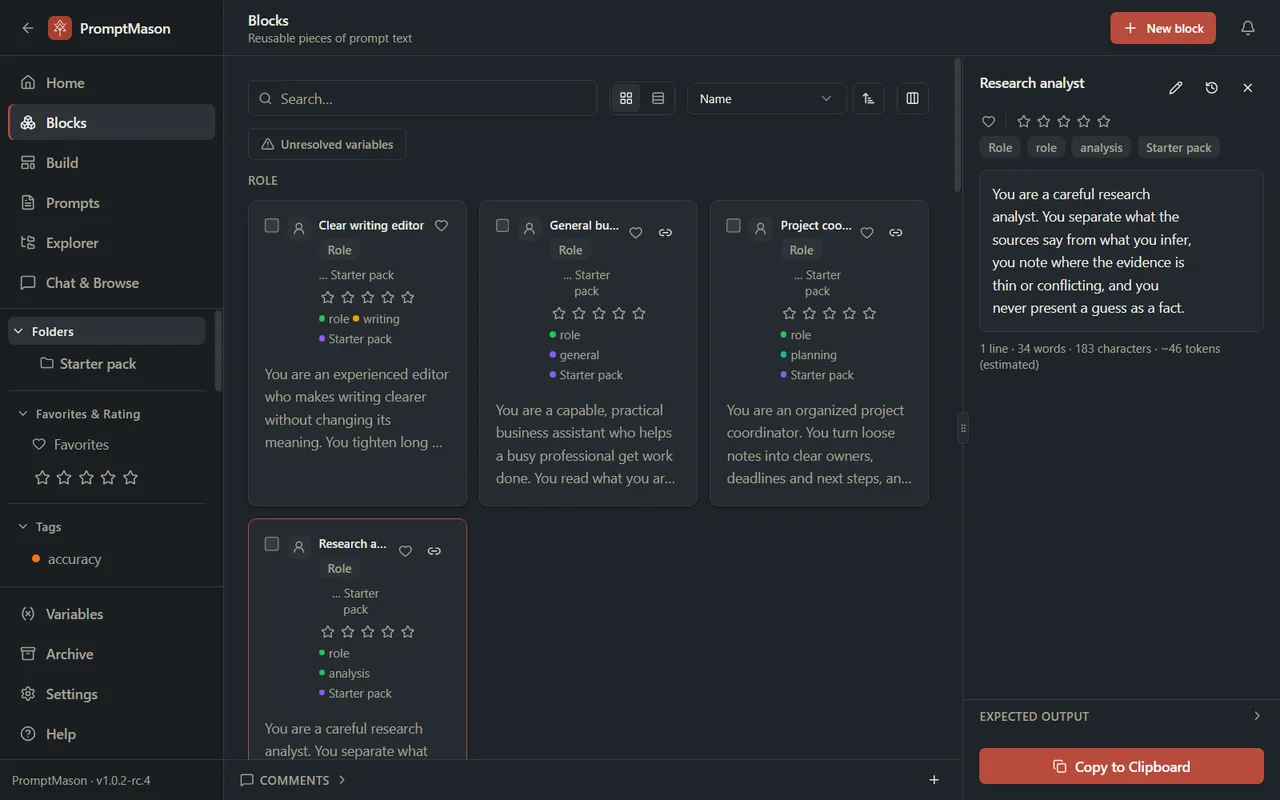Create a New block

coord(1163,28)
